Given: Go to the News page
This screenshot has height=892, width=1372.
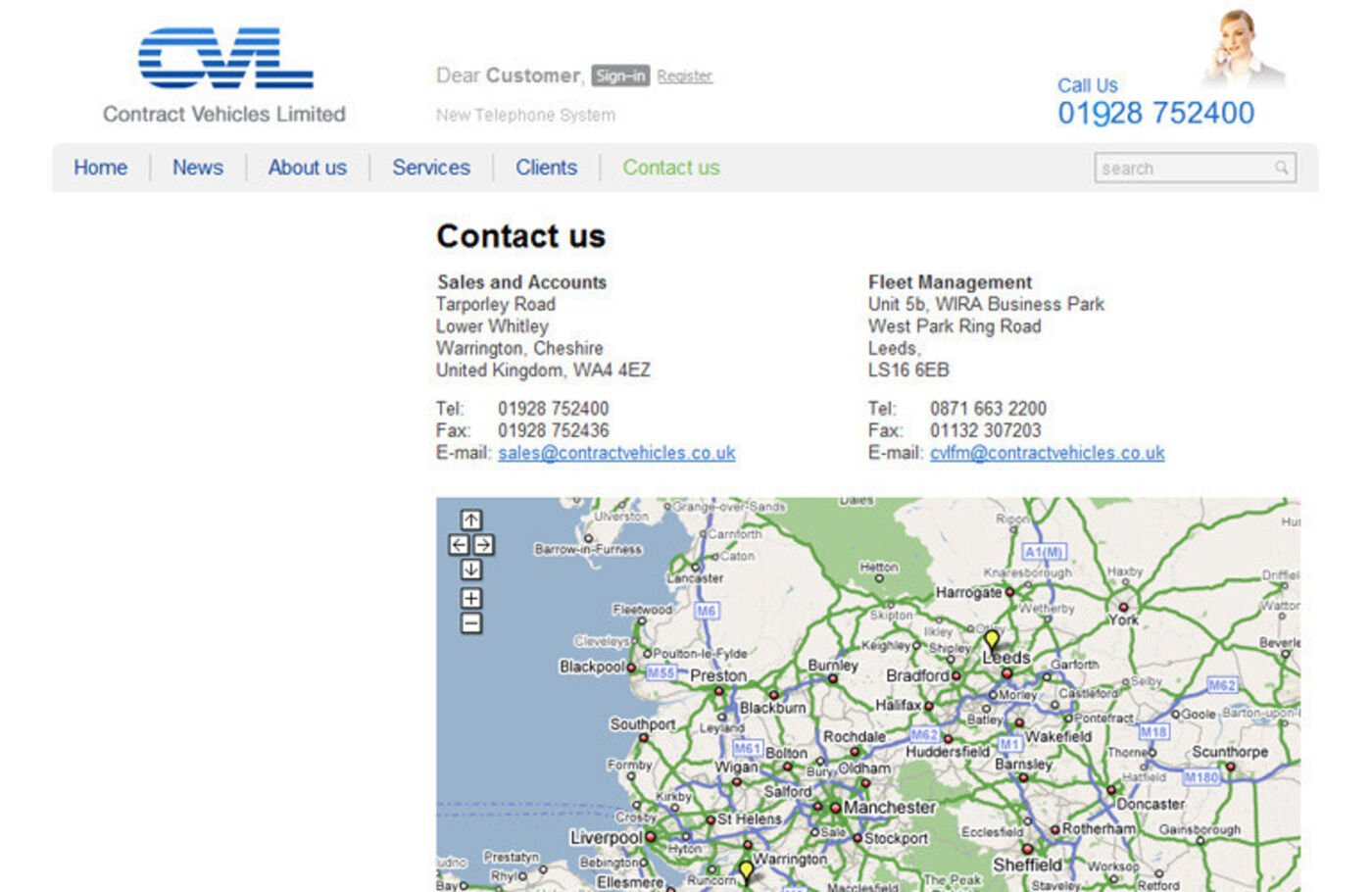Looking at the screenshot, I should click(198, 168).
